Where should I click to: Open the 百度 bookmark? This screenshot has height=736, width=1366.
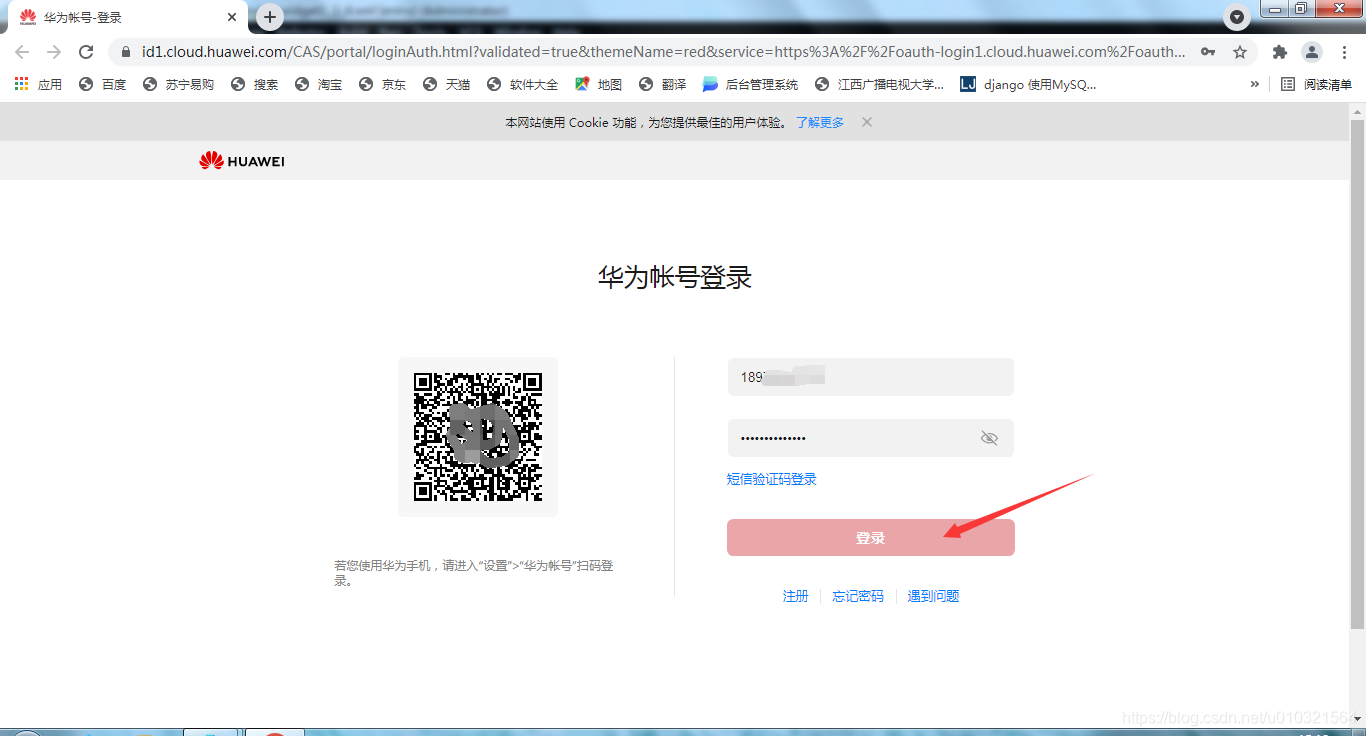pos(102,85)
